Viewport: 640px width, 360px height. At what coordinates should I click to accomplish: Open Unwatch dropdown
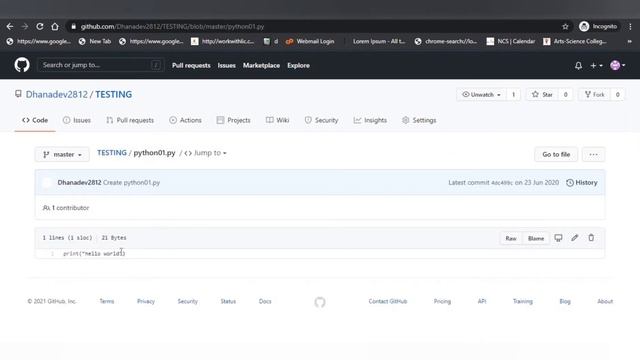(x=481, y=95)
